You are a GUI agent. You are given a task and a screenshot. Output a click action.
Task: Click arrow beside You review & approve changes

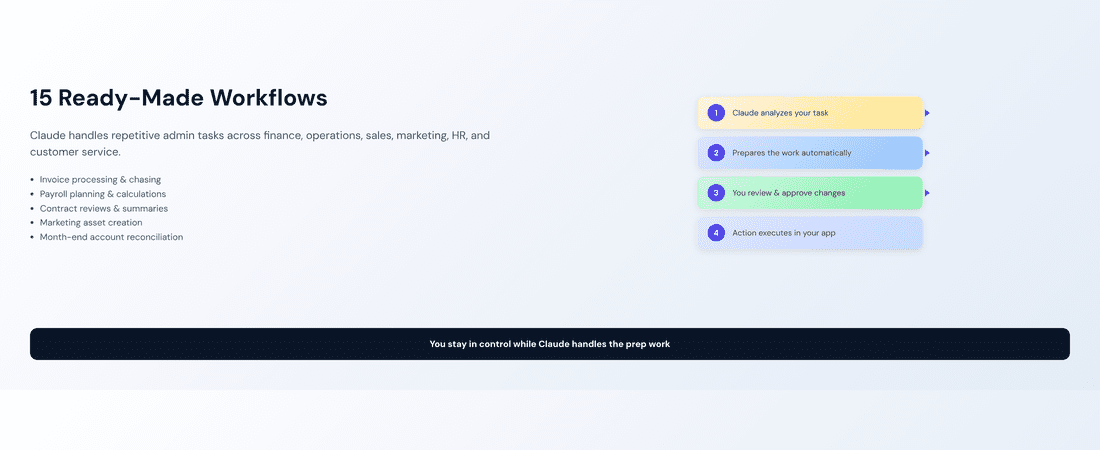click(927, 192)
